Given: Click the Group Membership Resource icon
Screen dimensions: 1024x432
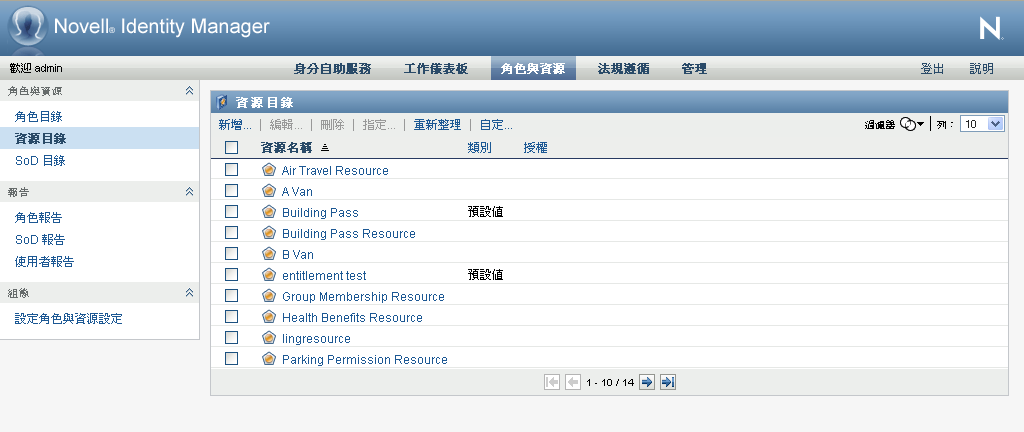Looking at the screenshot, I should (x=269, y=296).
